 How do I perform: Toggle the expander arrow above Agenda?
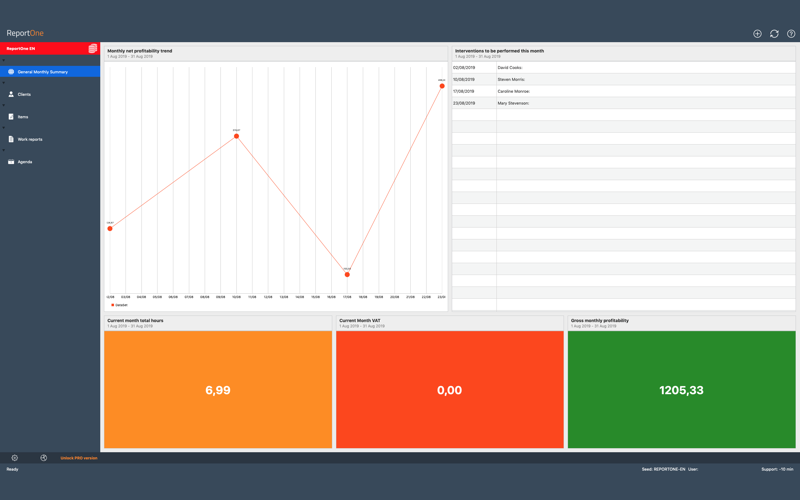click(x=4, y=151)
